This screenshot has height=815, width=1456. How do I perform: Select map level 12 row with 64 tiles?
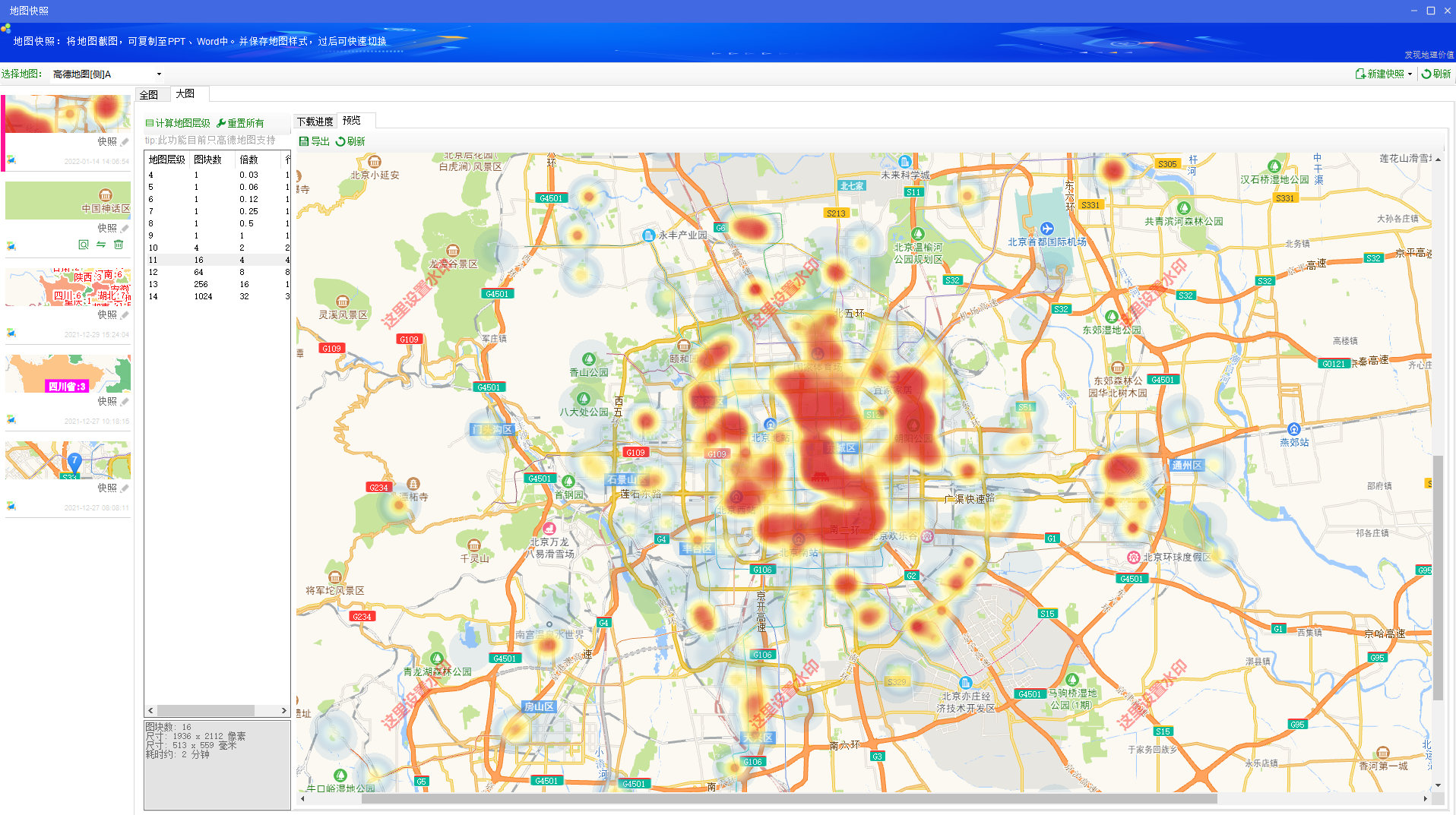tap(217, 272)
